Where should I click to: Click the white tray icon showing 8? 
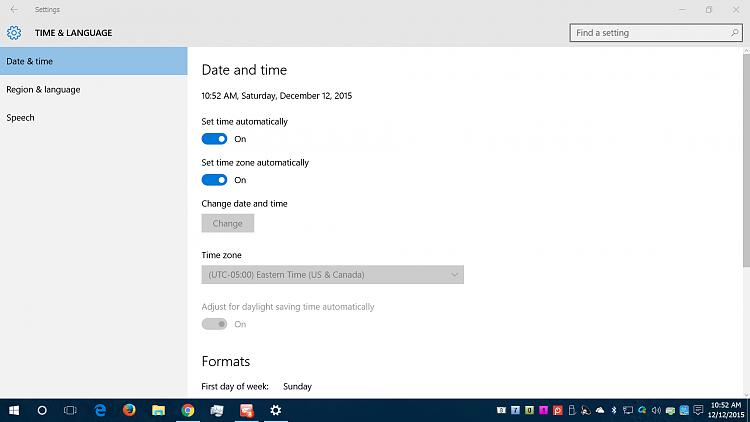(x=501, y=410)
